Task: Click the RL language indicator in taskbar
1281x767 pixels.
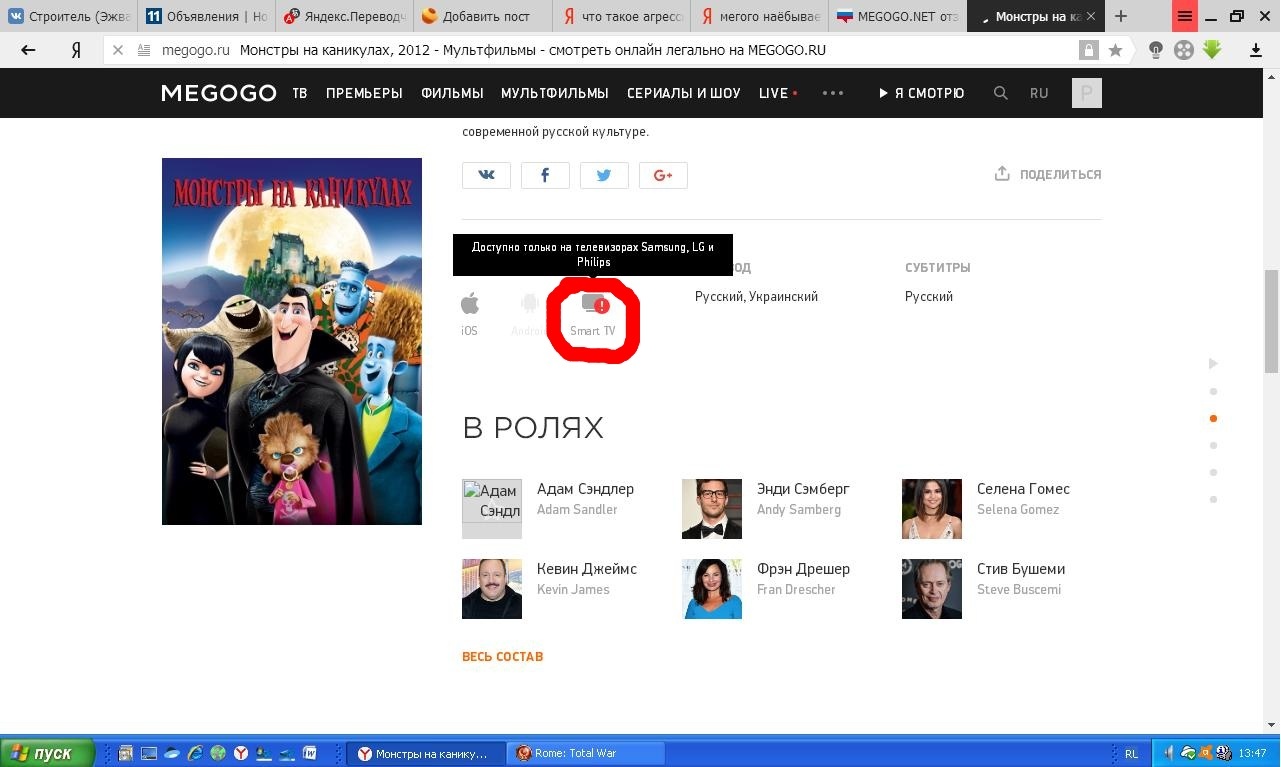Action: [1131, 753]
